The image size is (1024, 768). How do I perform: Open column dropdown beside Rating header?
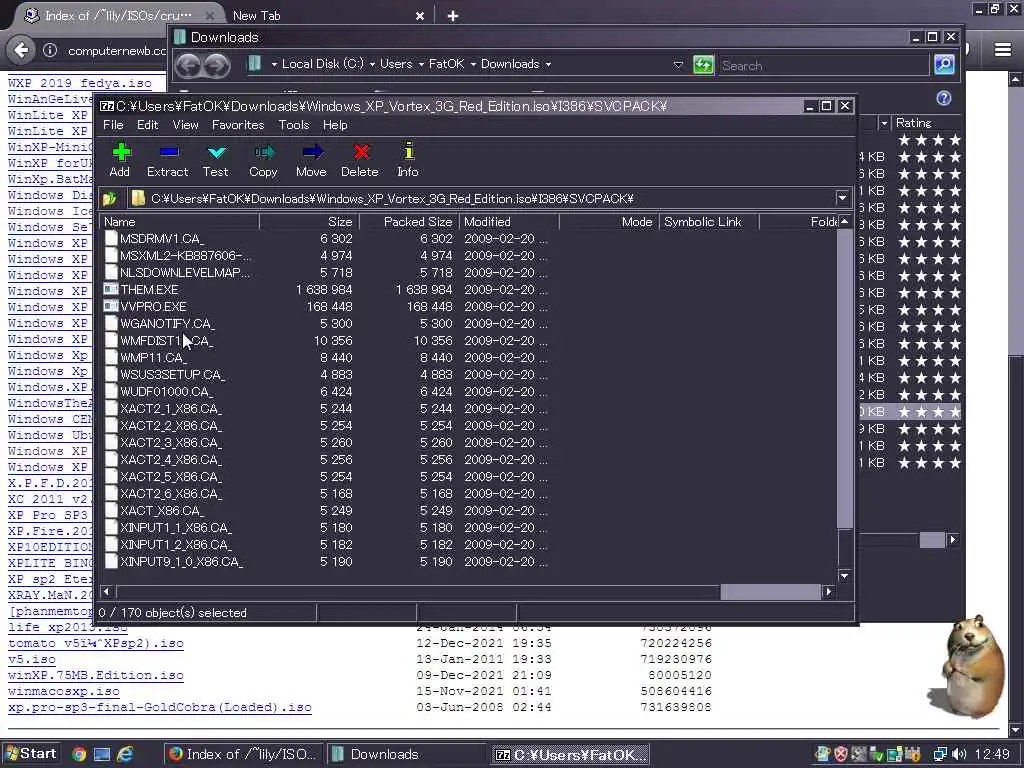(x=884, y=123)
